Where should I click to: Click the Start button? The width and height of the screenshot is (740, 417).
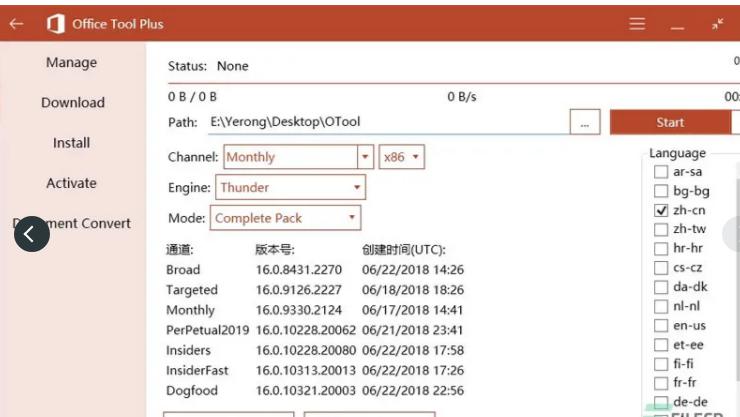[x=670, y=122]
